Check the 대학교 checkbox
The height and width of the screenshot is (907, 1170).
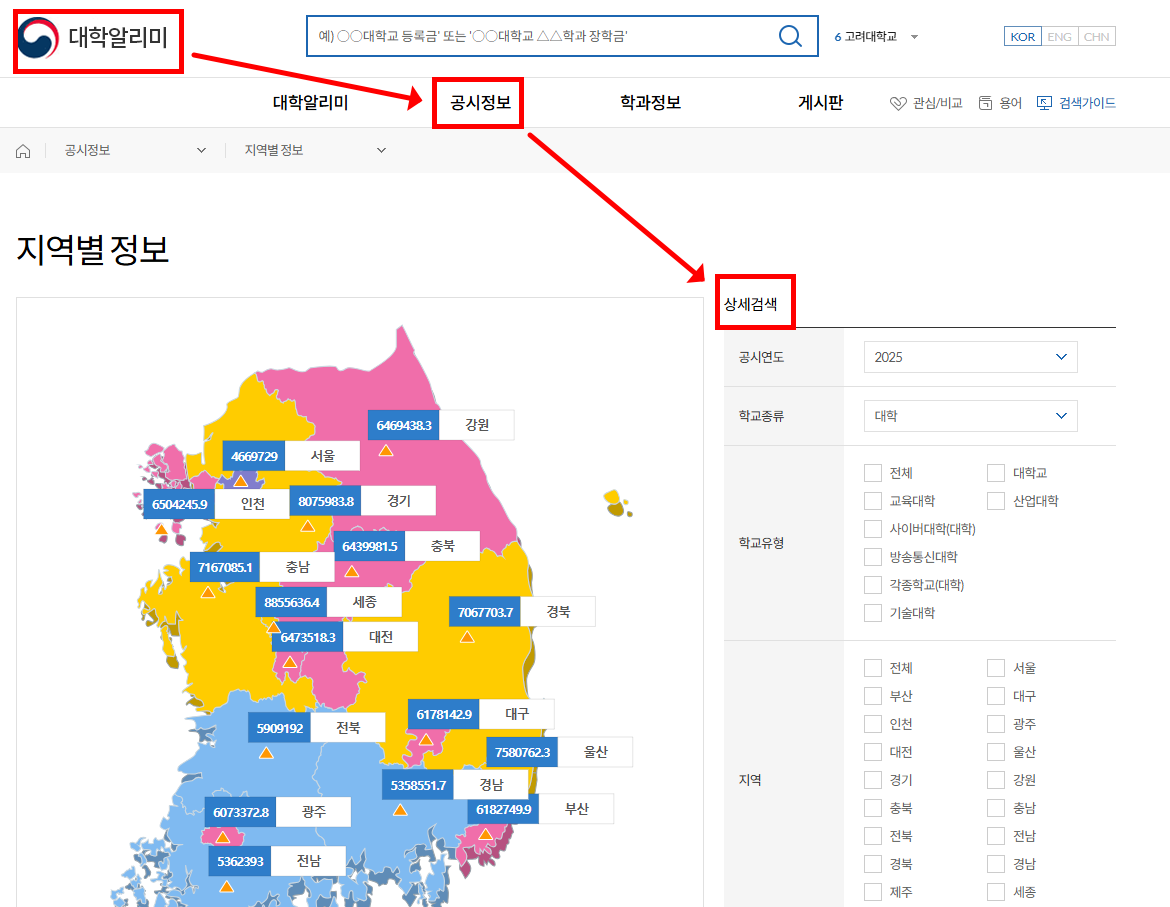pyautogui.click(x=995, y=473)
